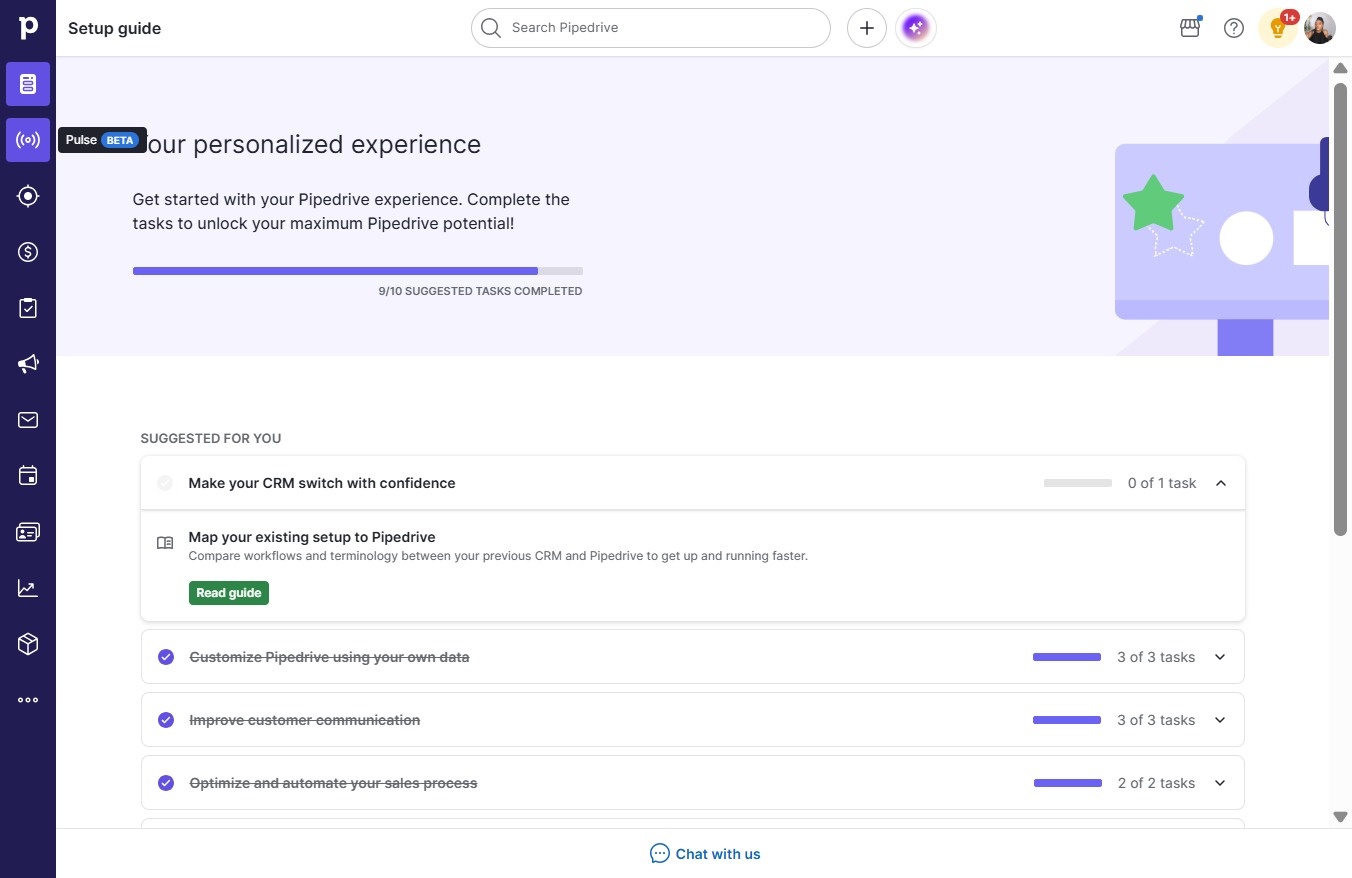The width and height of the screenshot is (1352, 878).
Task: Show more sidebar items via the ellipsis
Action: click(28, 700)
